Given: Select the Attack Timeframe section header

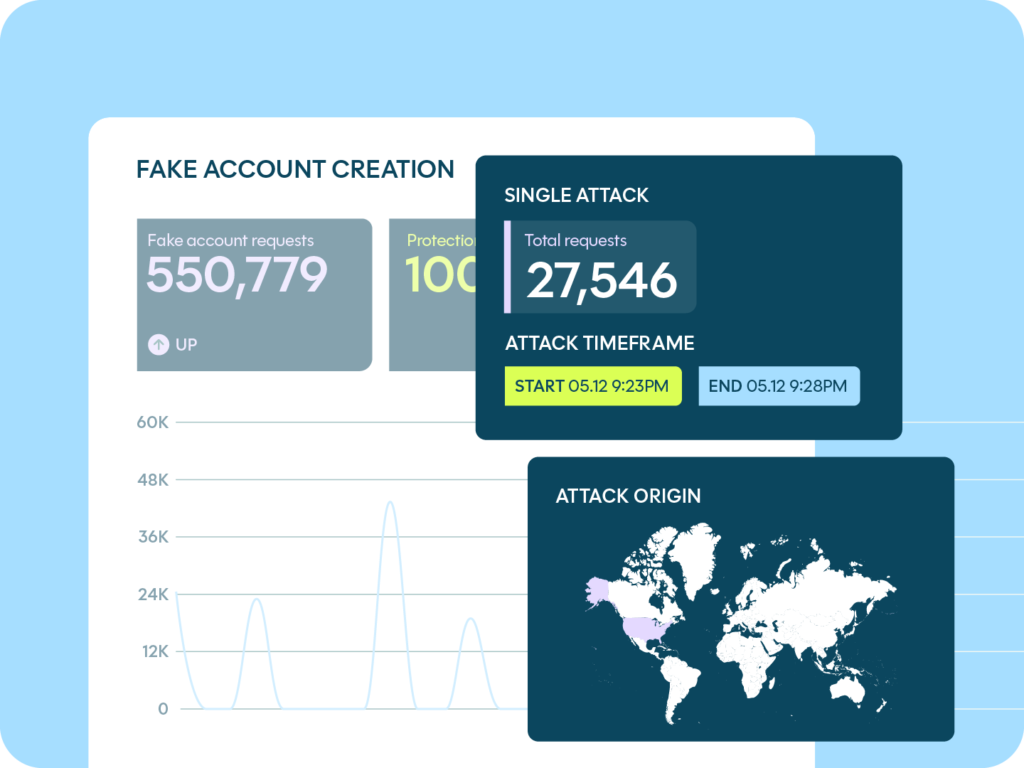Looking at the screenshot, I should (x=601, y=343).
